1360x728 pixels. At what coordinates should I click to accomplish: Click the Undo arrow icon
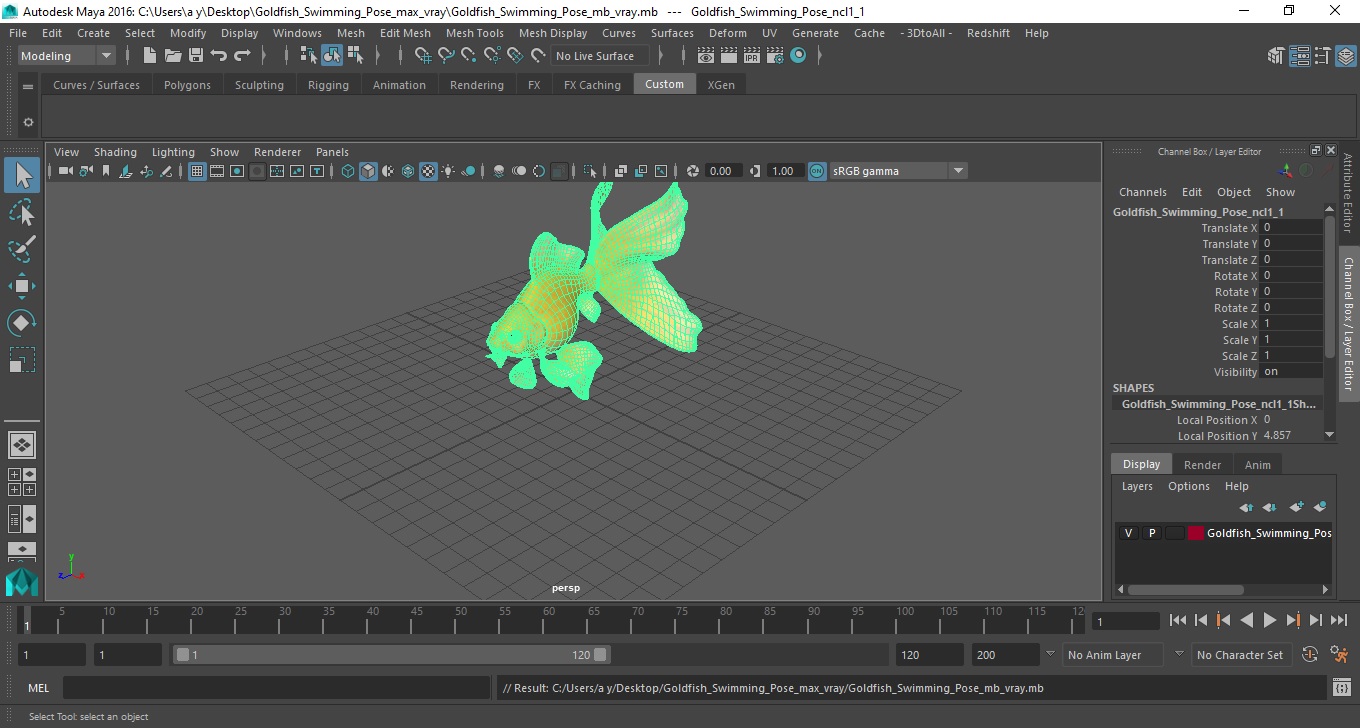218,56
